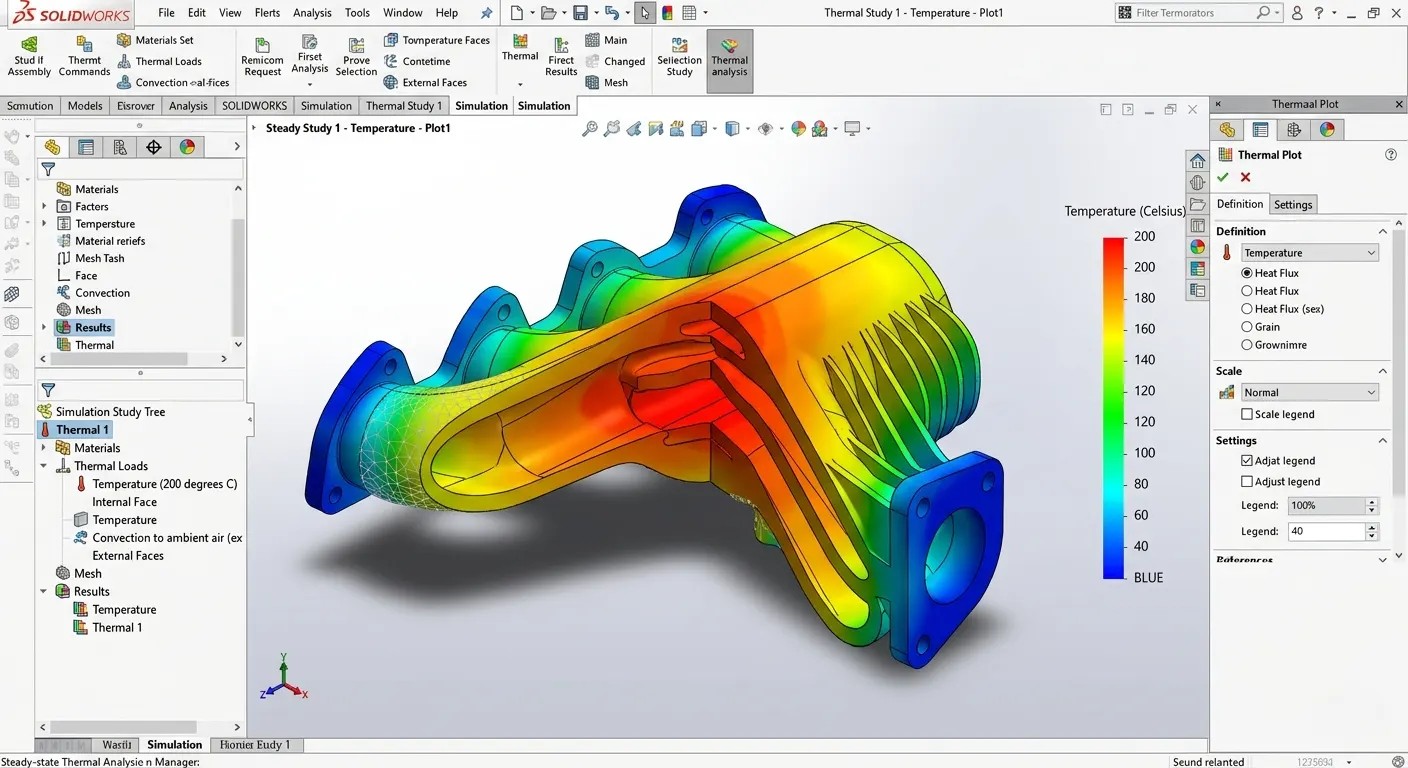Screen dimensions: 1408x768
Task: Open the Tools menu
Action: (x=357, y=13)
